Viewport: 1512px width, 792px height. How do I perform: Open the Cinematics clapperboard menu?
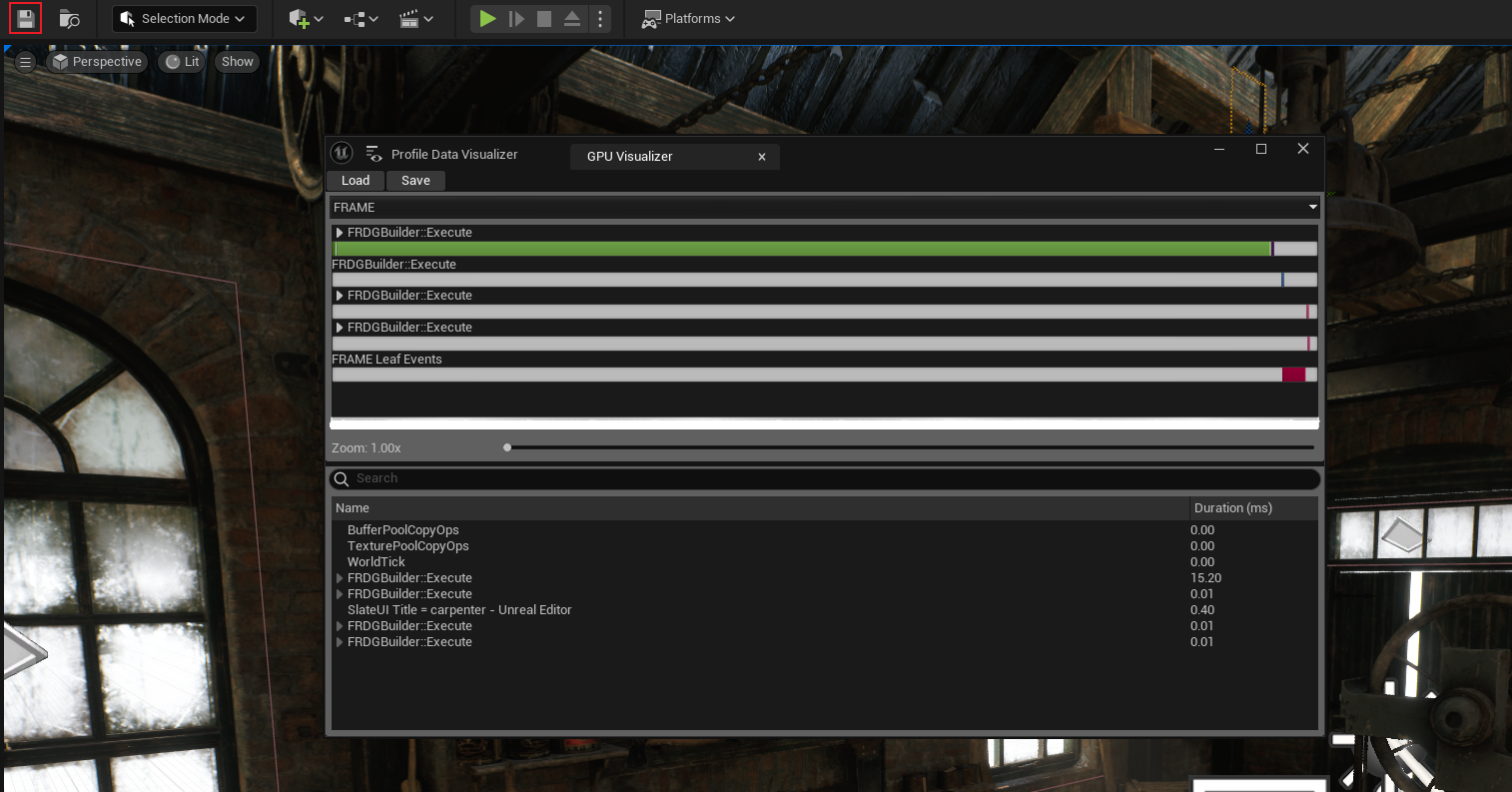pyautogui.click(x=415, y=19)
